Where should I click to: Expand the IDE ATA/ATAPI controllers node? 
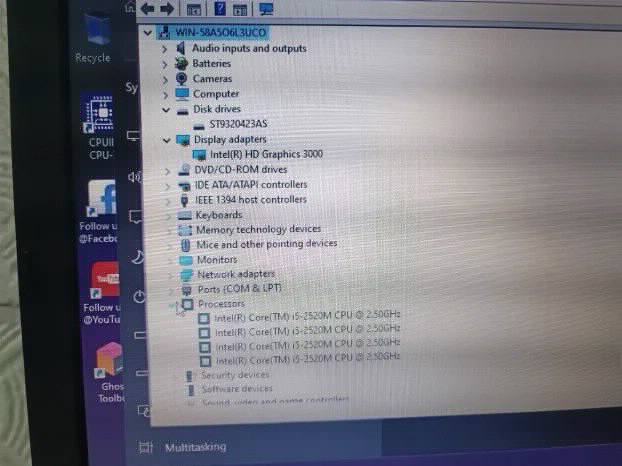pyautogui.click(x=168, y=186)
